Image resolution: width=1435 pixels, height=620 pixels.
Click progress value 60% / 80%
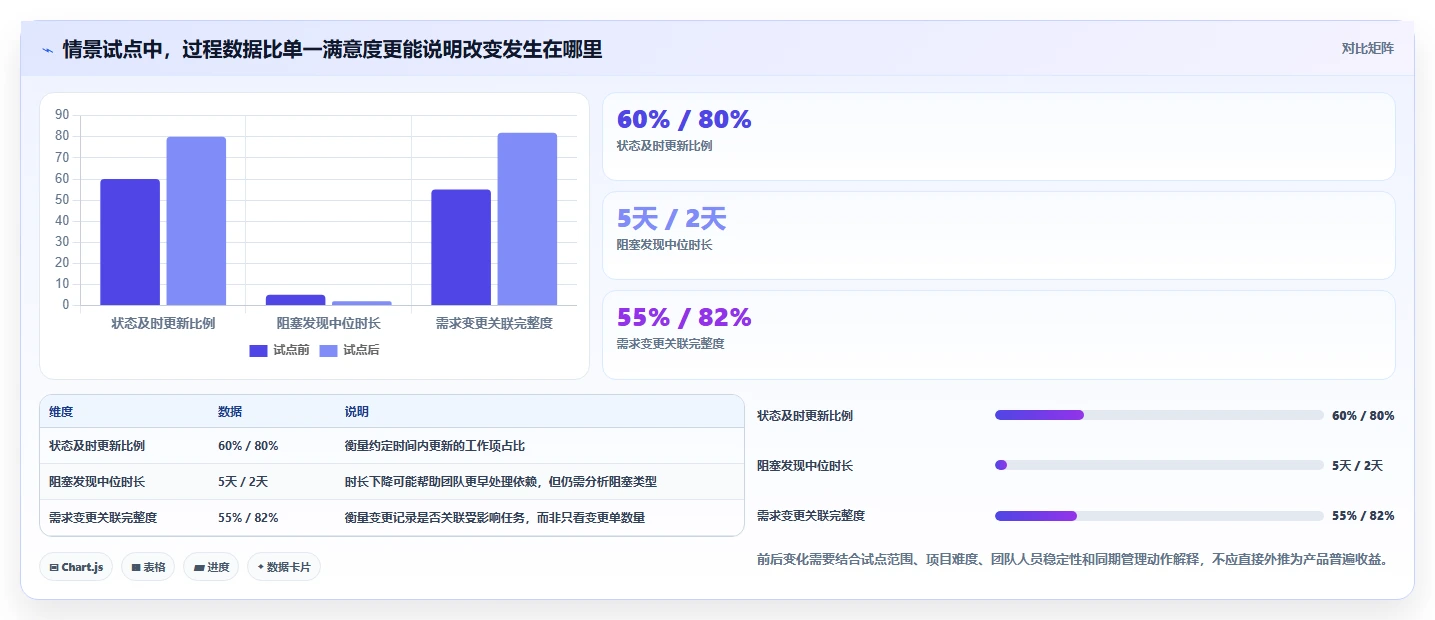1363,415
